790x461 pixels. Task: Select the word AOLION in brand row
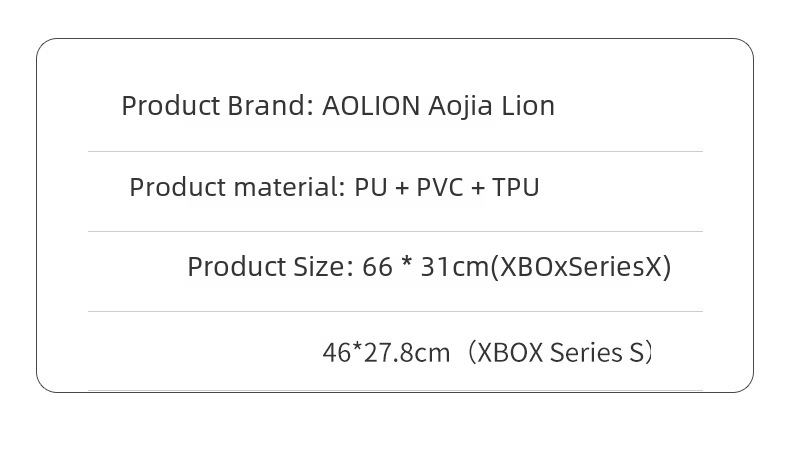pos(371,106)
